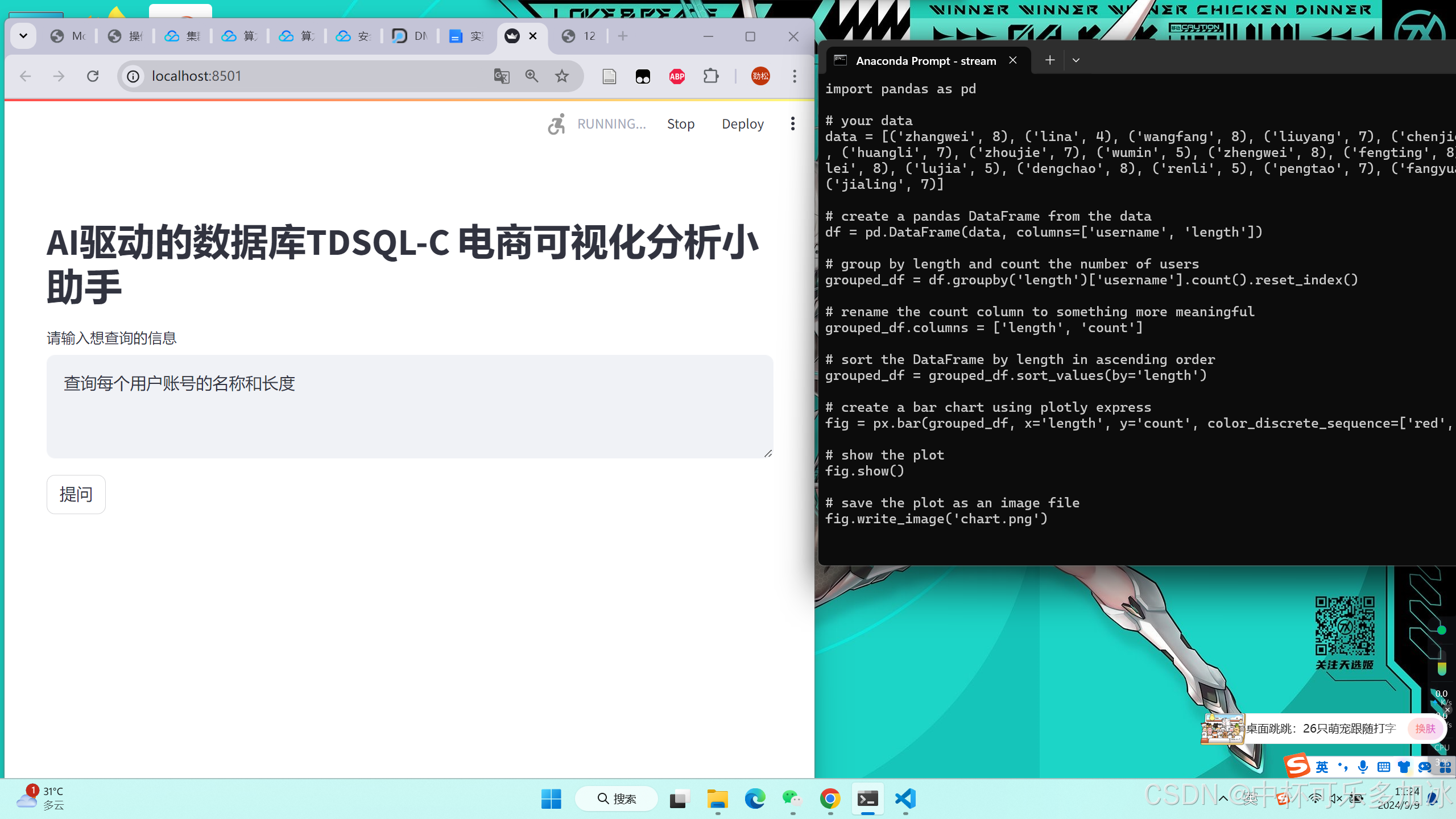Stop the running Streamlit script
This screenshot has height=819, width=1456.
coord(681,124)
